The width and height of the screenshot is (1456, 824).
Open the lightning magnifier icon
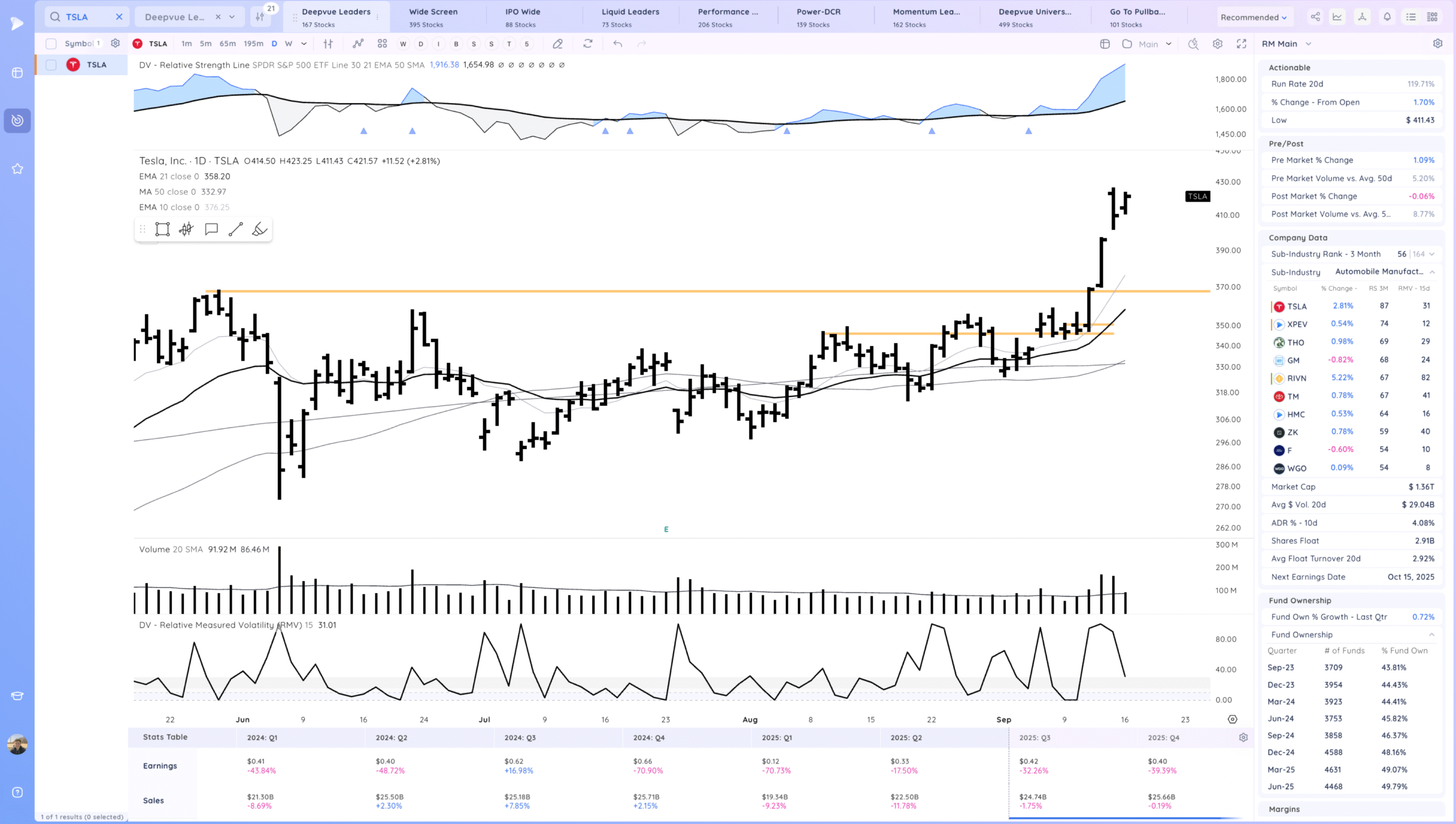(x=1193, y=44)
